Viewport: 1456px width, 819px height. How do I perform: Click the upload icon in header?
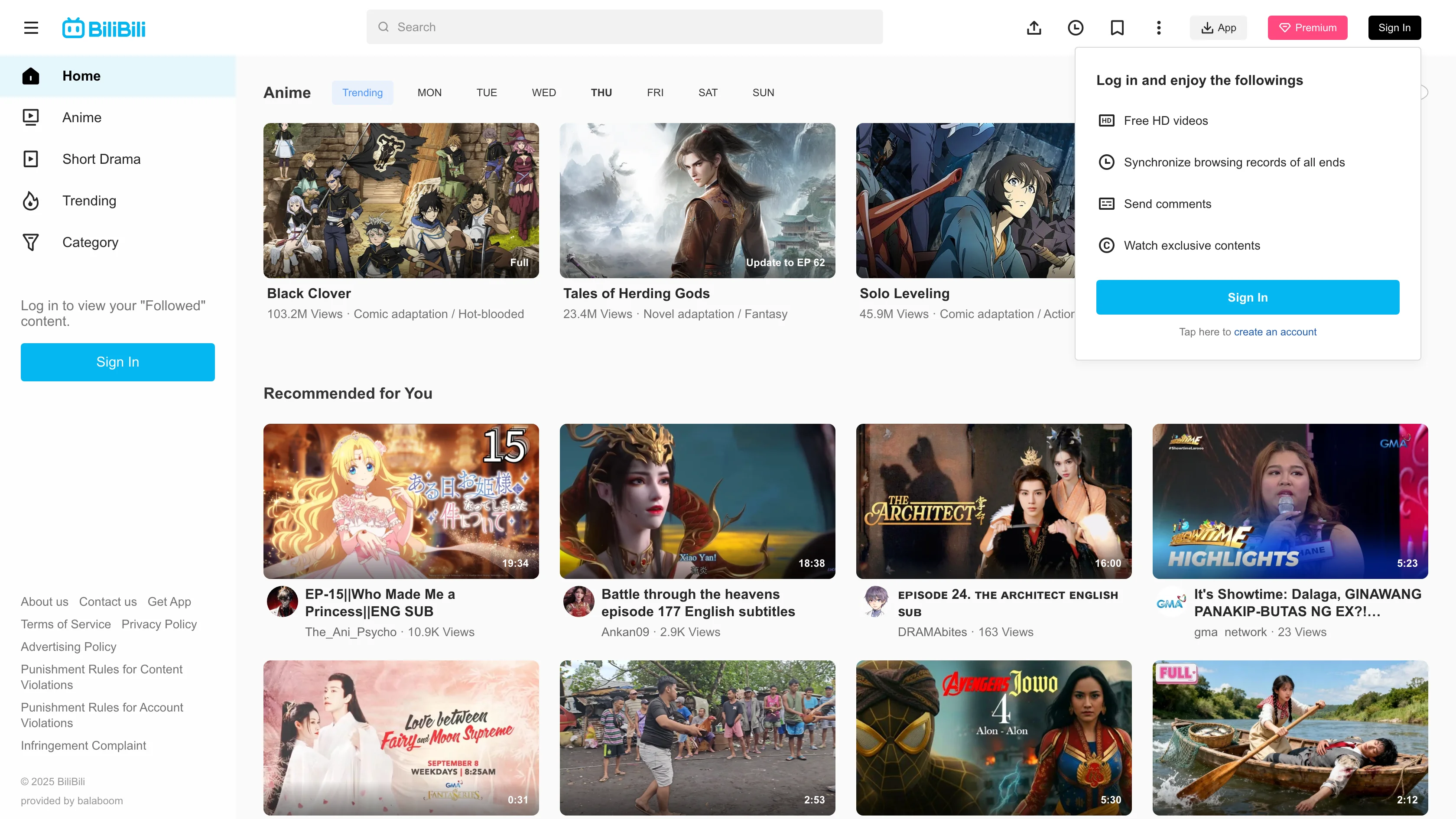1034,28
